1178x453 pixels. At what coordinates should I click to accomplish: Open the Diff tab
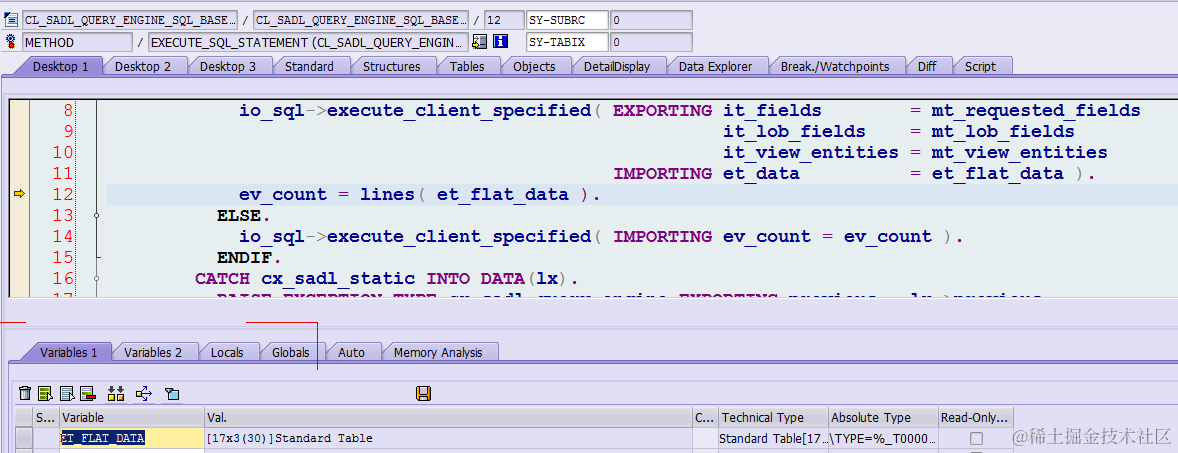click(x=927, y=66)
